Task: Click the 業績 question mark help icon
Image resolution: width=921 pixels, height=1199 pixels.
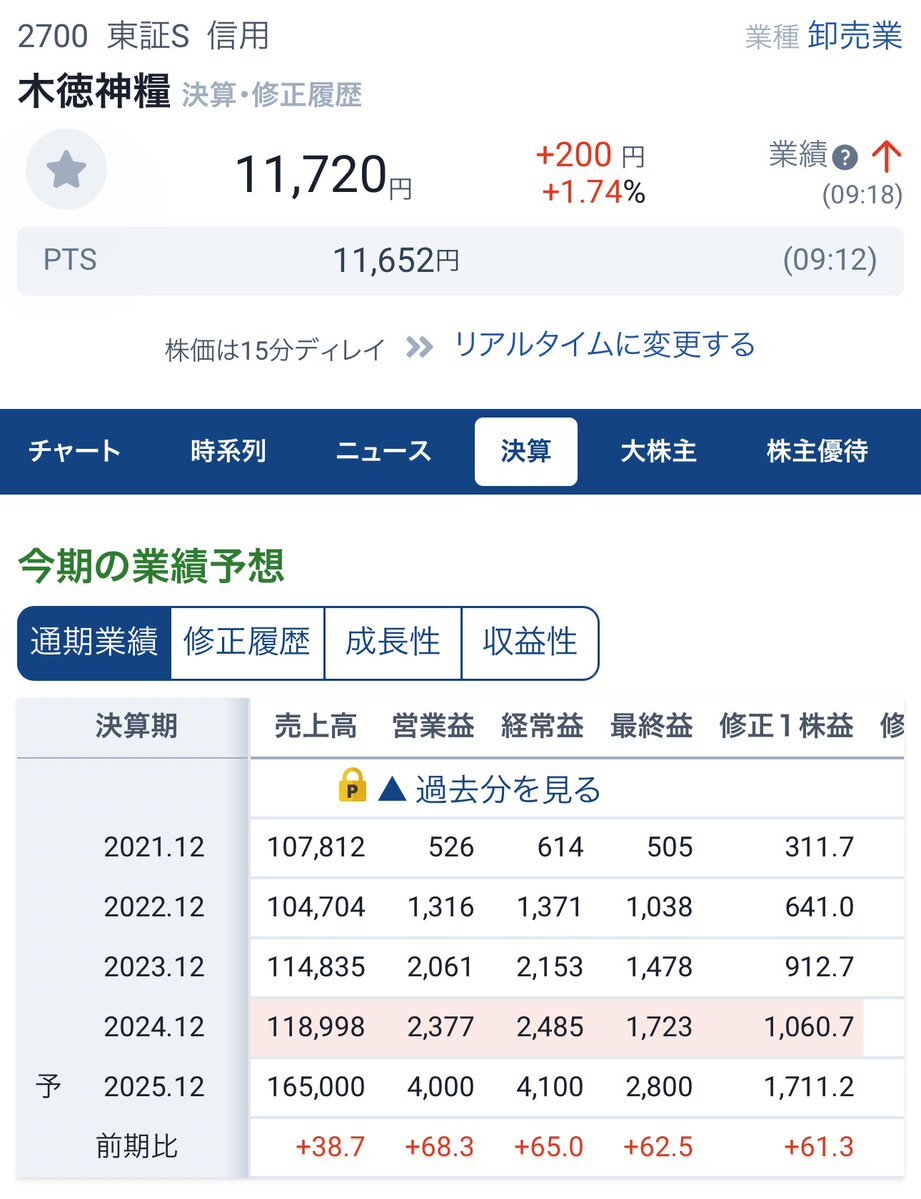Action: [845, 158]
